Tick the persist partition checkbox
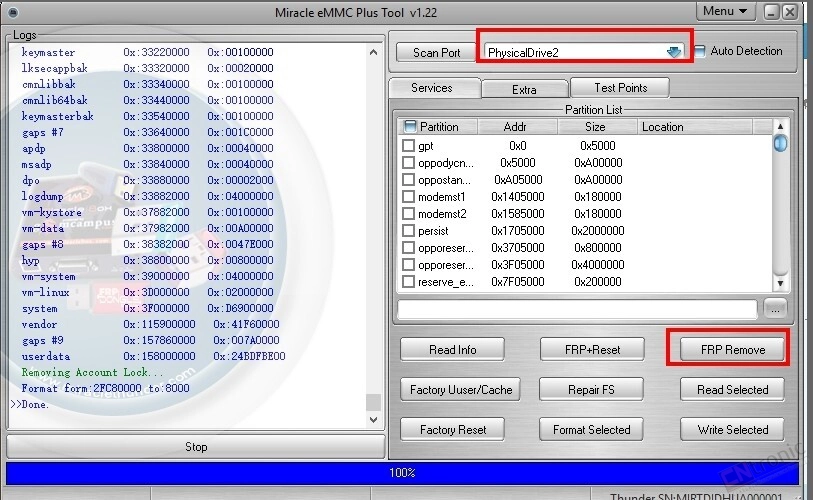Viewport: 813px width, 500px height. [408, 231]
